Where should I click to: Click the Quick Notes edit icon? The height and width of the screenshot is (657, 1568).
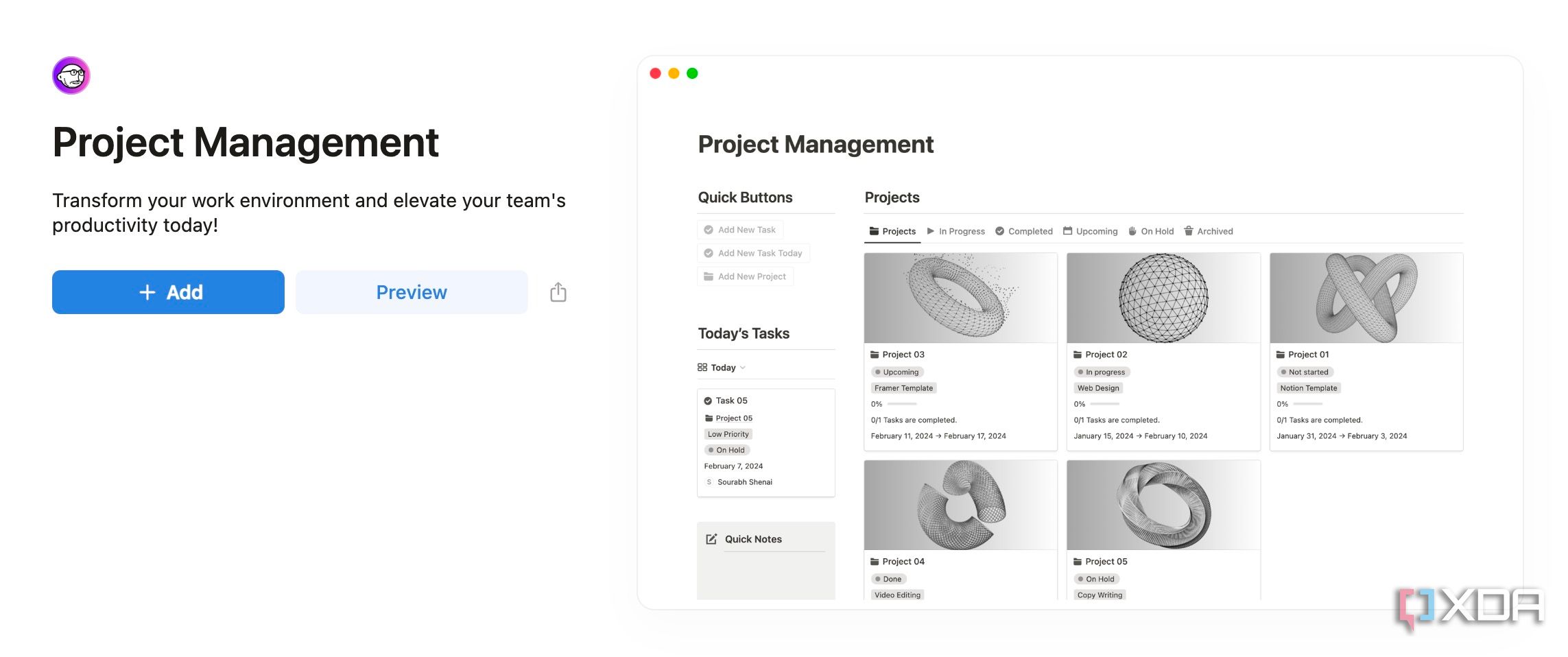coord(711,539)
